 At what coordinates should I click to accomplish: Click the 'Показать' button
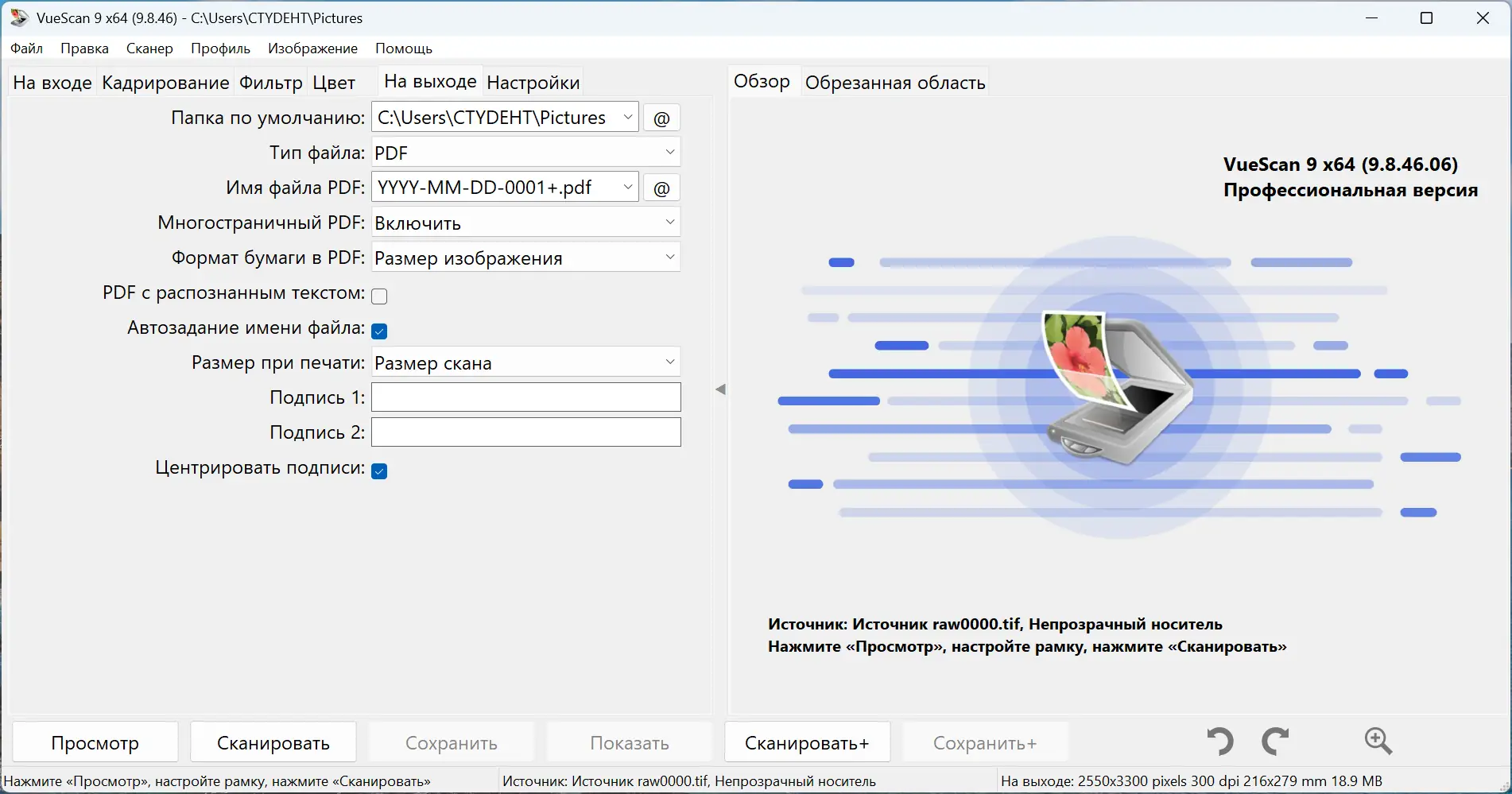click(630, 742)
